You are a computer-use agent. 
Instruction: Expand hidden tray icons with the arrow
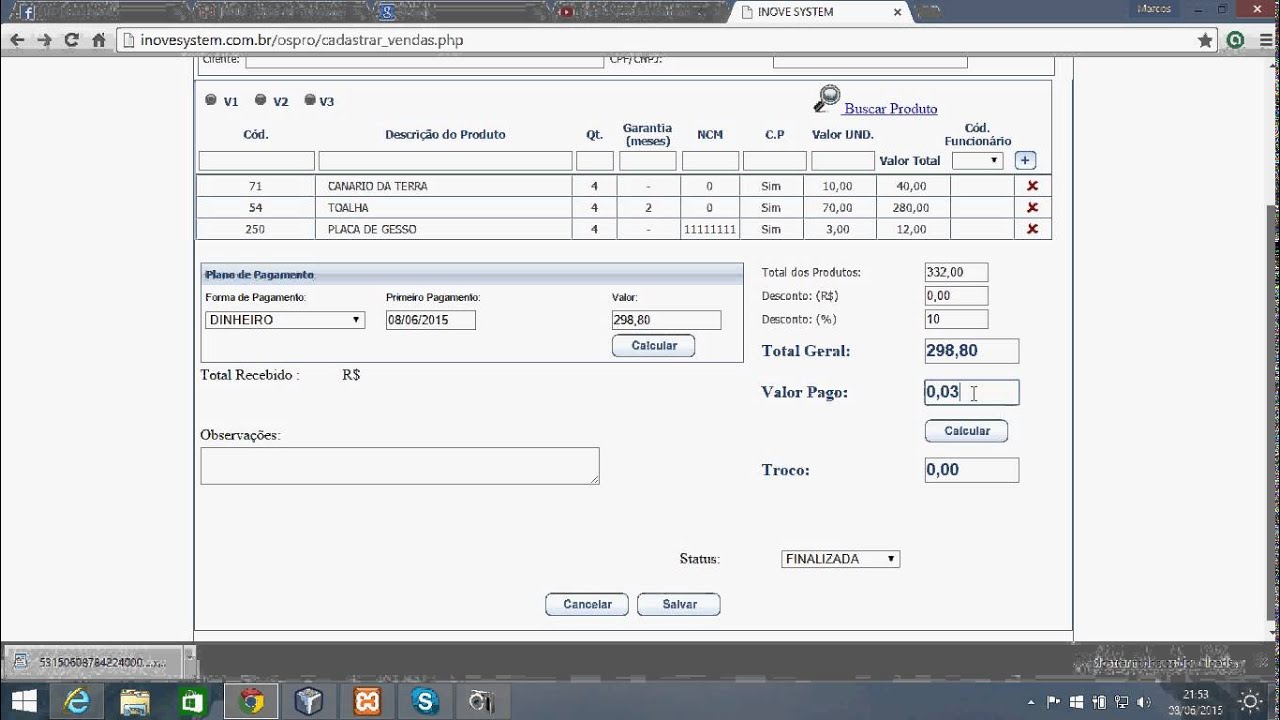coord(1030,702)
